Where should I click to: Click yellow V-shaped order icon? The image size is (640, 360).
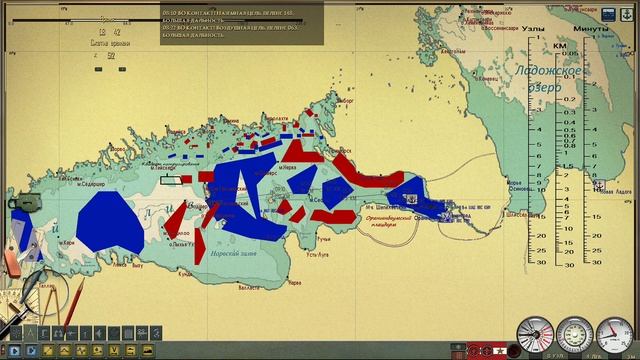[114, 350]
